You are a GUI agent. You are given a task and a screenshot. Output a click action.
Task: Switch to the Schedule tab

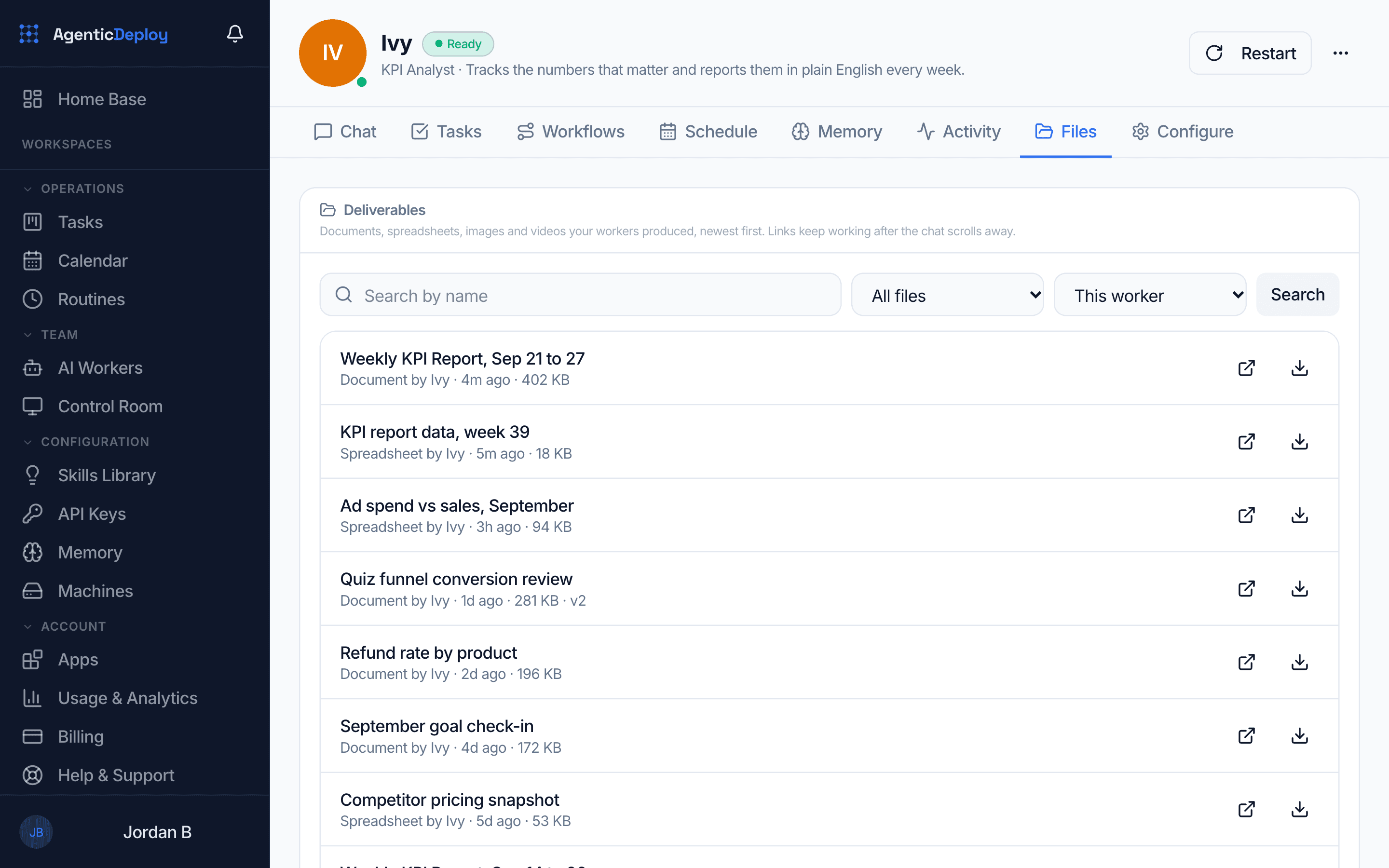pos(708,132)
